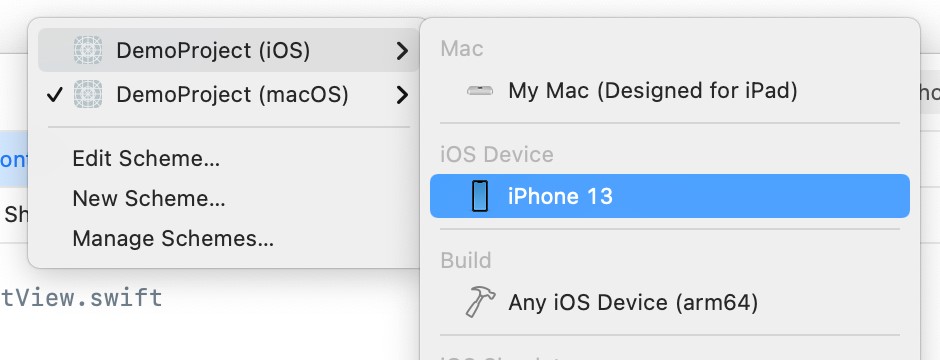Expand the DemoProject (macOS) submenu chevron

pyautogui.click(x=402, y=95)
